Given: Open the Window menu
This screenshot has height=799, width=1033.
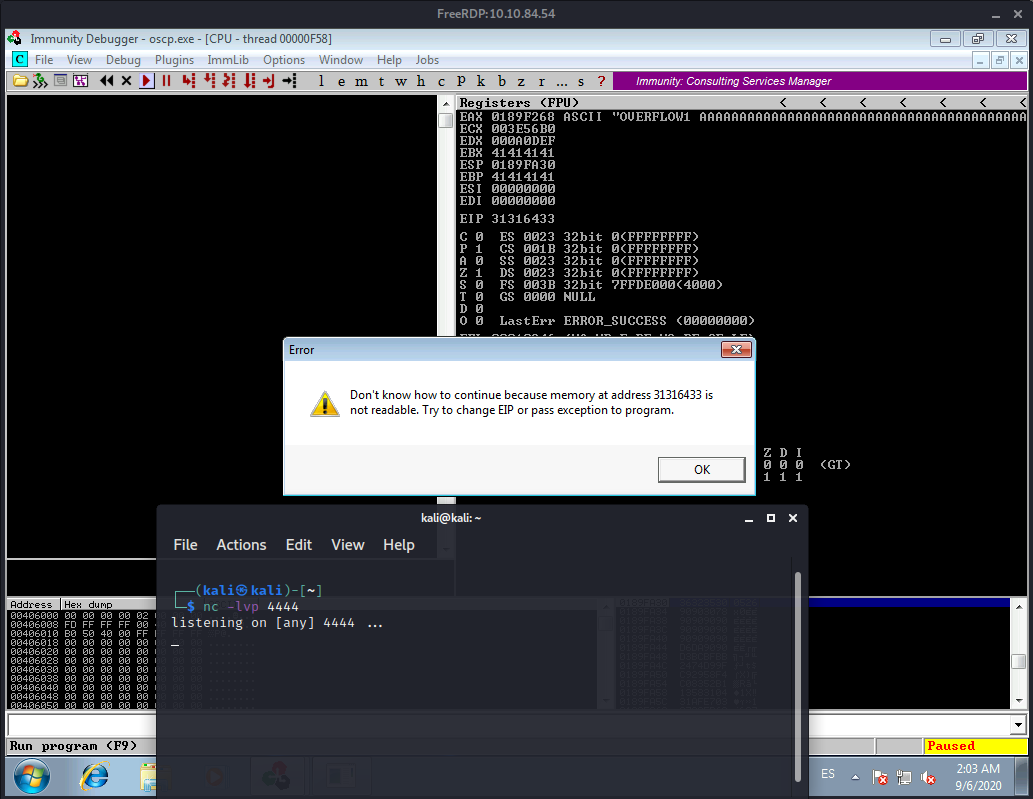Looking at the screenshot, I should (x=341, y=60).
